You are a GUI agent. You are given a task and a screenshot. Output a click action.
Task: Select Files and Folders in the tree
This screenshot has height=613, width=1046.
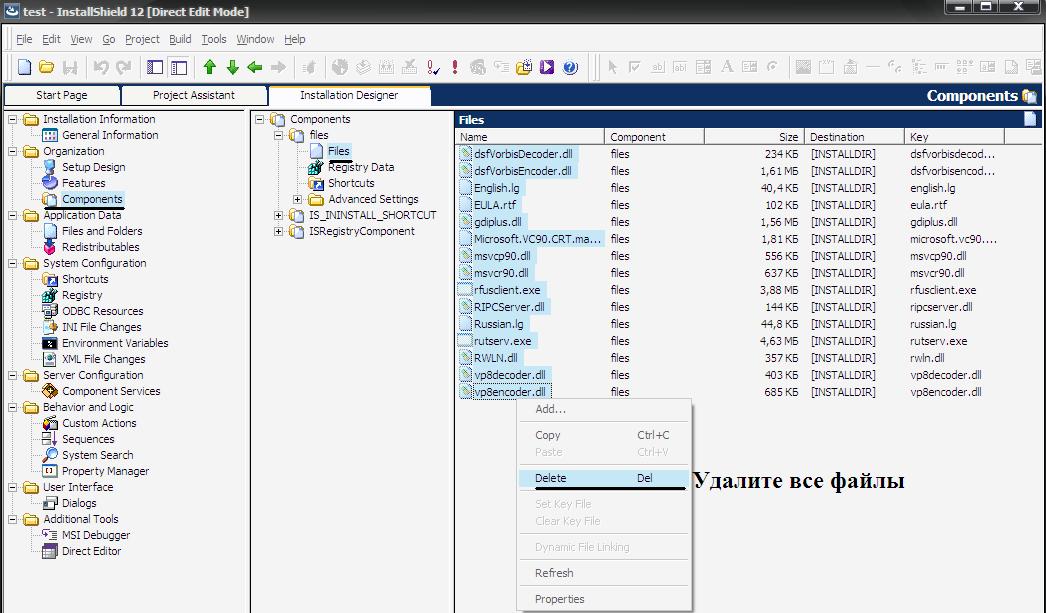pos(102,231)
